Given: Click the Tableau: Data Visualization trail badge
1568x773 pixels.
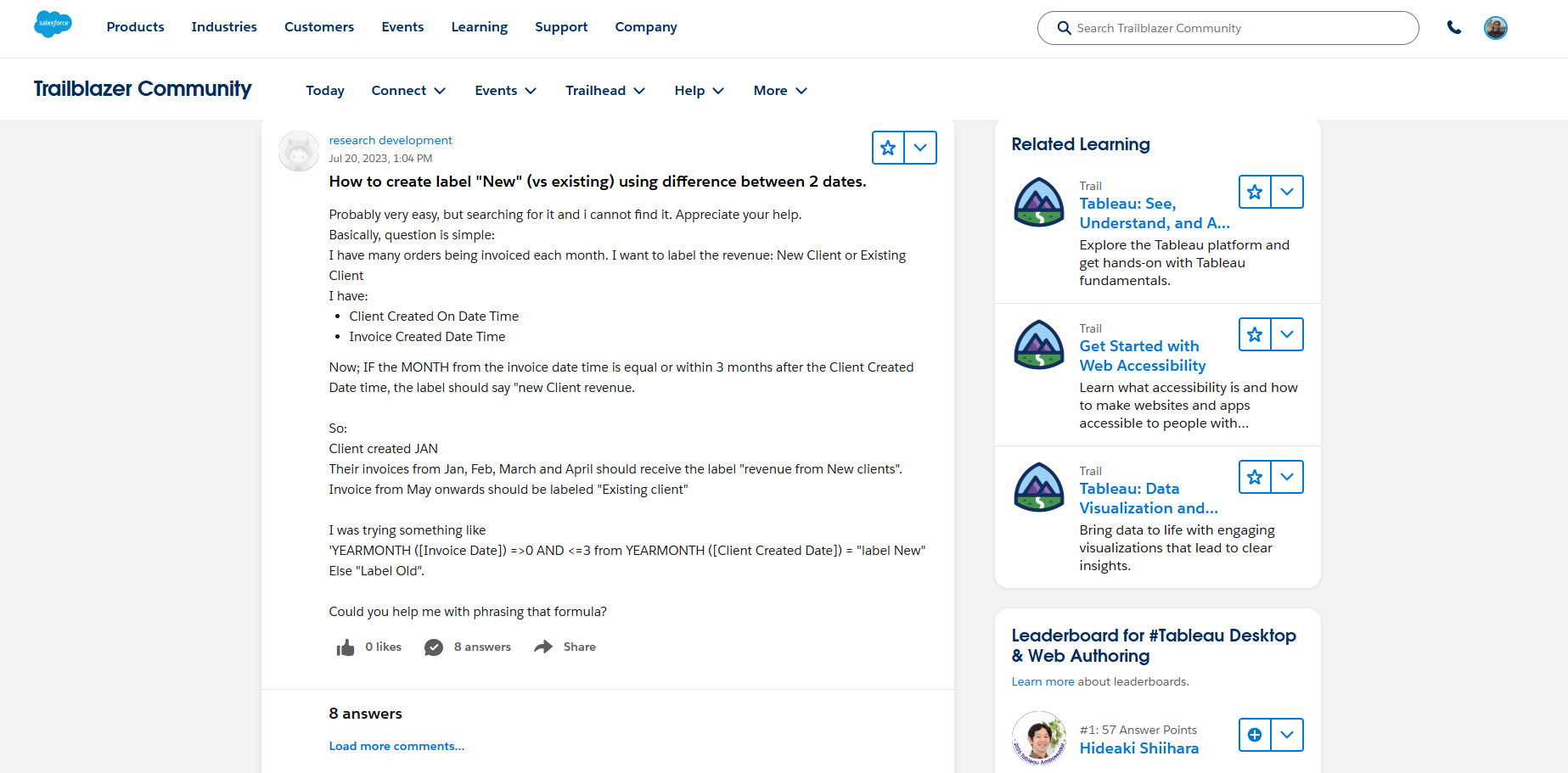Looking at the screenshot, I should point(1039,487).
